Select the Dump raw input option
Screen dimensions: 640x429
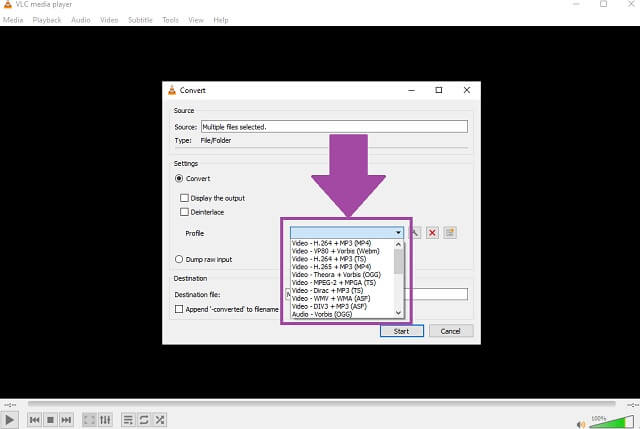pyautogui.click(x=179, y=259)
